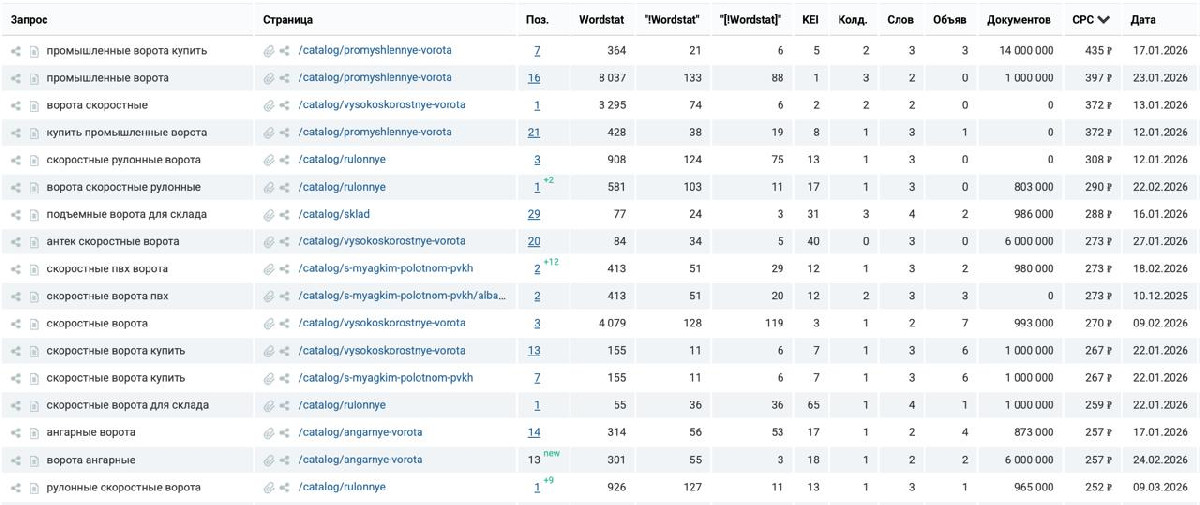Image resolution: width=1200 pixels, height=505 pixels.
Task: Open the /catalog/s-myagkim-polotnom-pvkh/alba... page link
Action: point(402,296)
